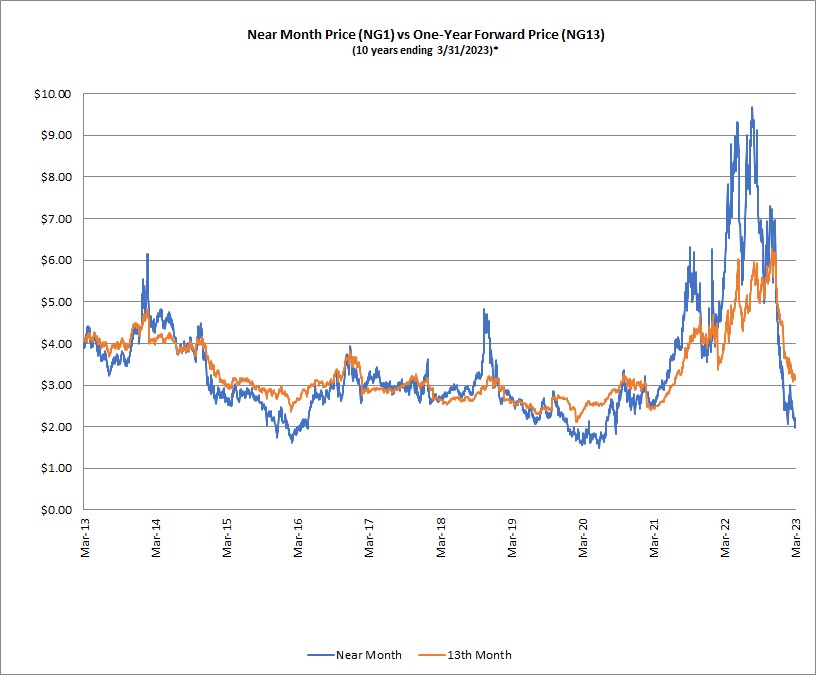Select the subtitle '(10 years ending 3/31/2023)*'
The height and width of the screenshot is (675, 816).
[x=426, y=50]
